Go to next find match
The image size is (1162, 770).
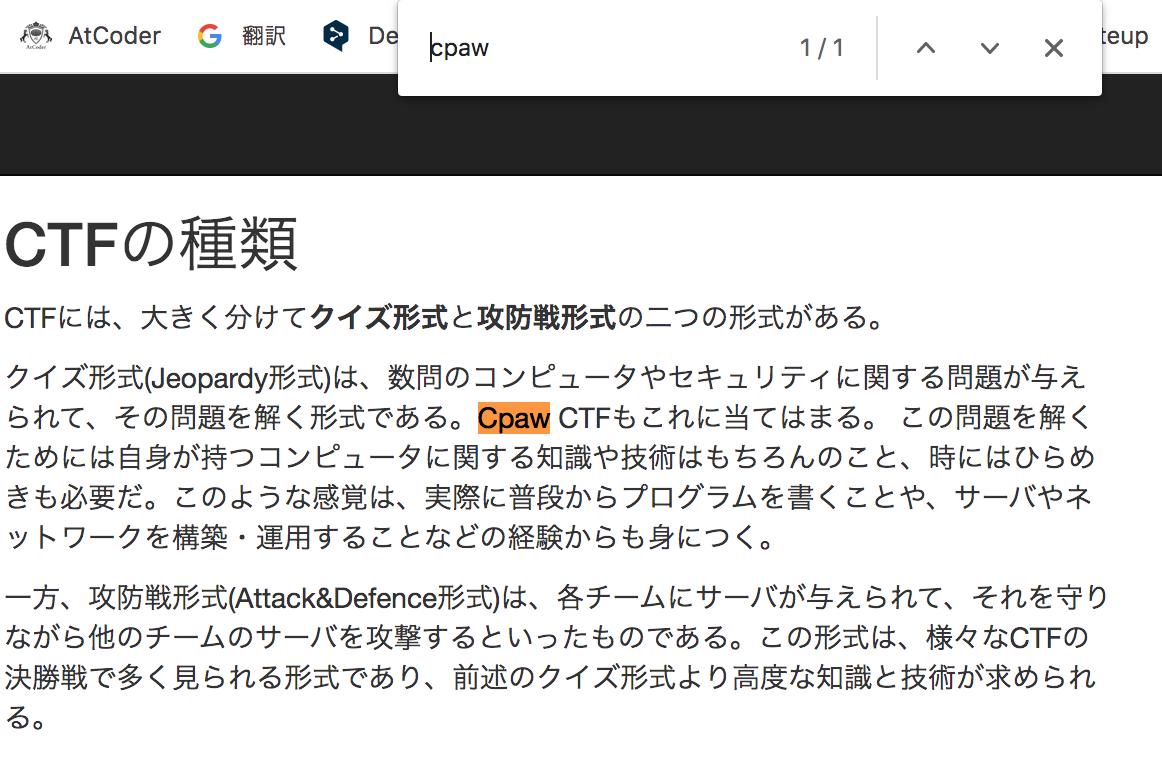989,48
